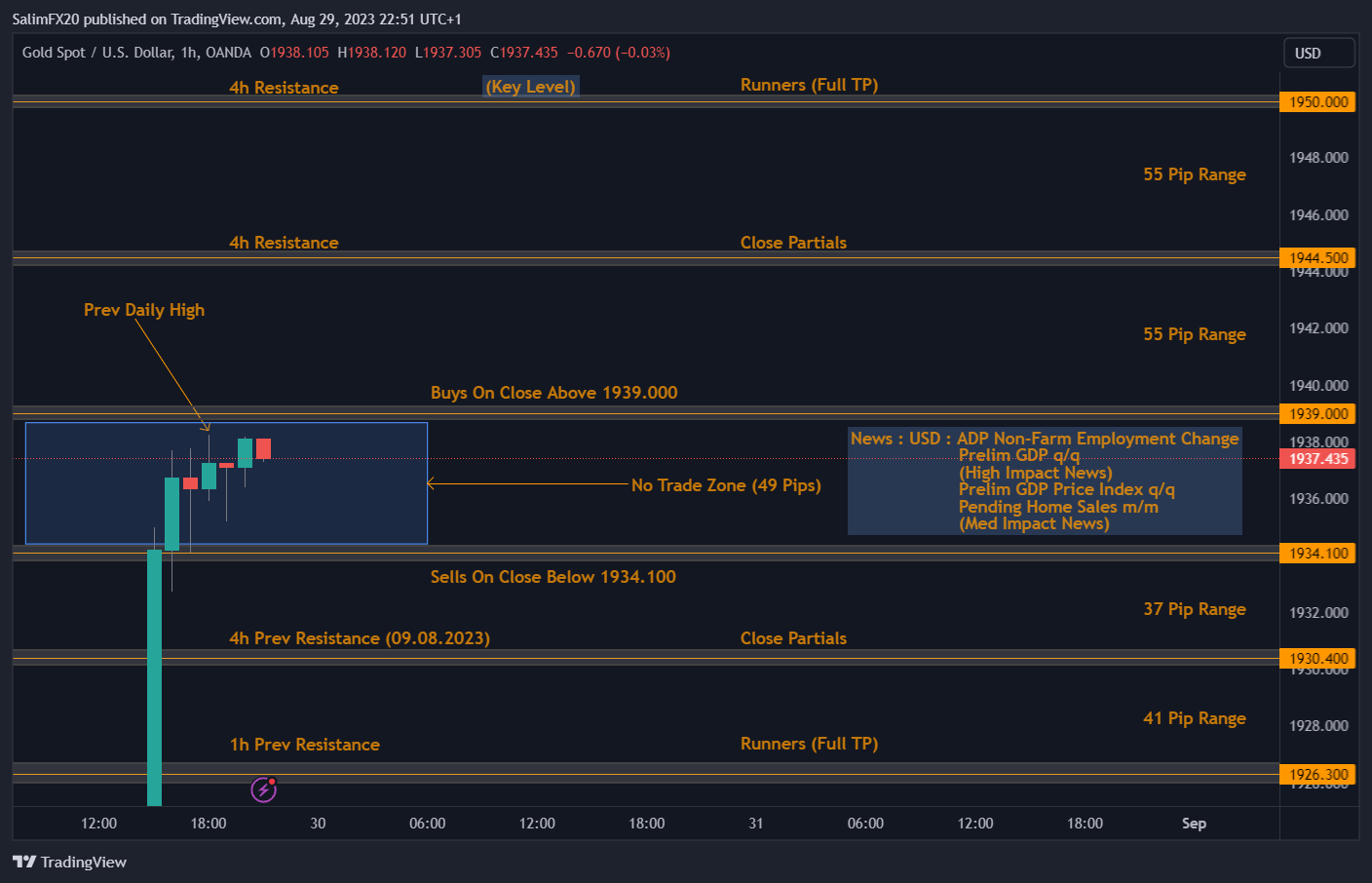The height and width of the screenshot is (883, 1372).
Task: Select 55 Pip Range label between 1944.5 and 1939
Action: point(1195,334)
